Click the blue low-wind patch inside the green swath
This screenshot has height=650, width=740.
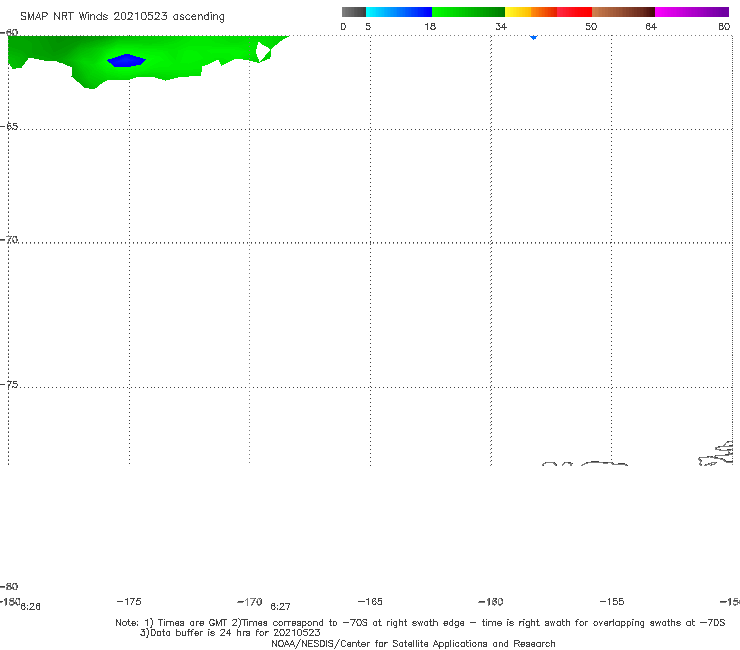(x=126, y=60)
